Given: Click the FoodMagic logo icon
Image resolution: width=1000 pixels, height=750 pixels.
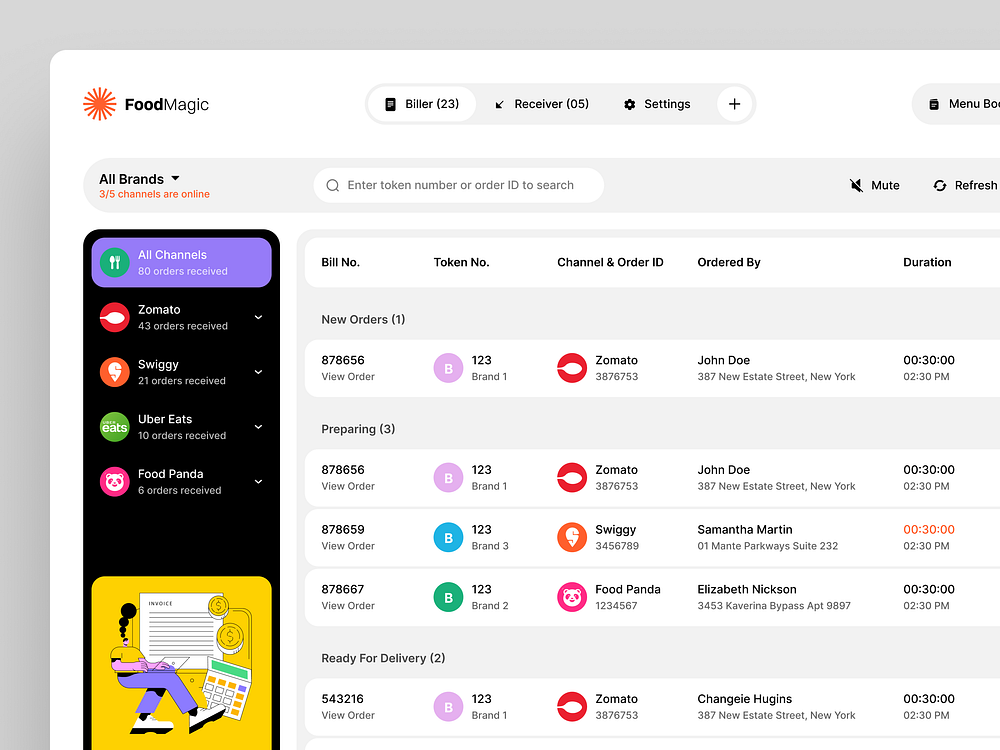Looking at the screenshot, I should [99, 103].
